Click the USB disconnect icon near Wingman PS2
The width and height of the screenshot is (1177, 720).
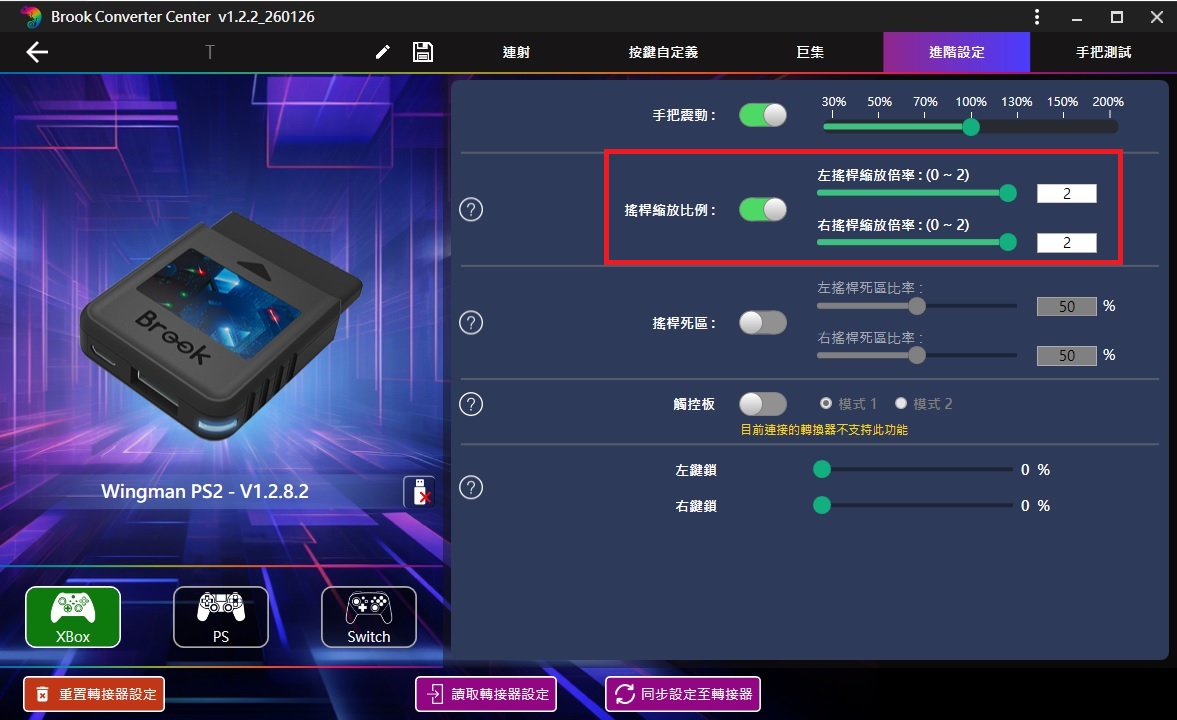(420, 492)
